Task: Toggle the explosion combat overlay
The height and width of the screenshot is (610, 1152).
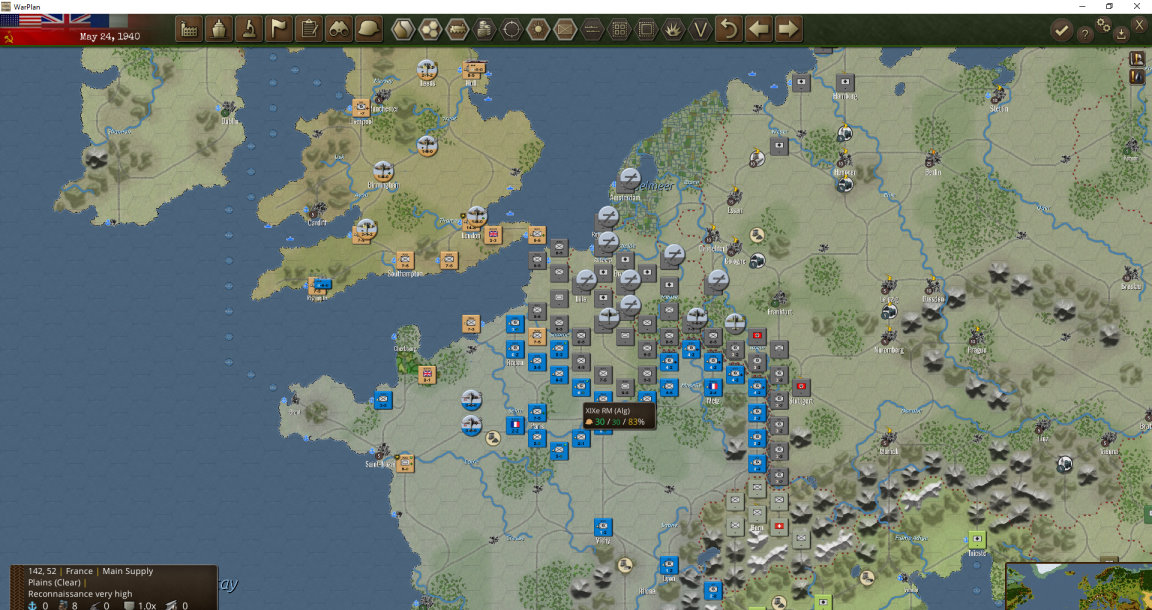Action: [x=674, y=29]
